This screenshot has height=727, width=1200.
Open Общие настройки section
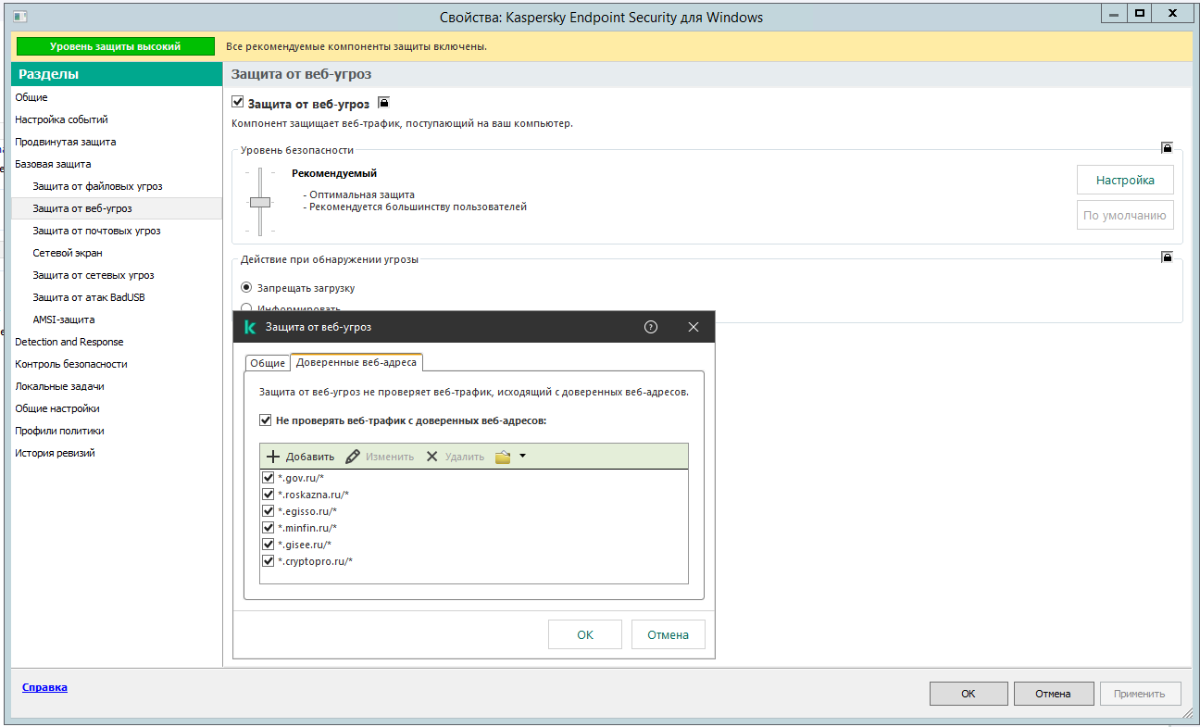pos(57,408)
